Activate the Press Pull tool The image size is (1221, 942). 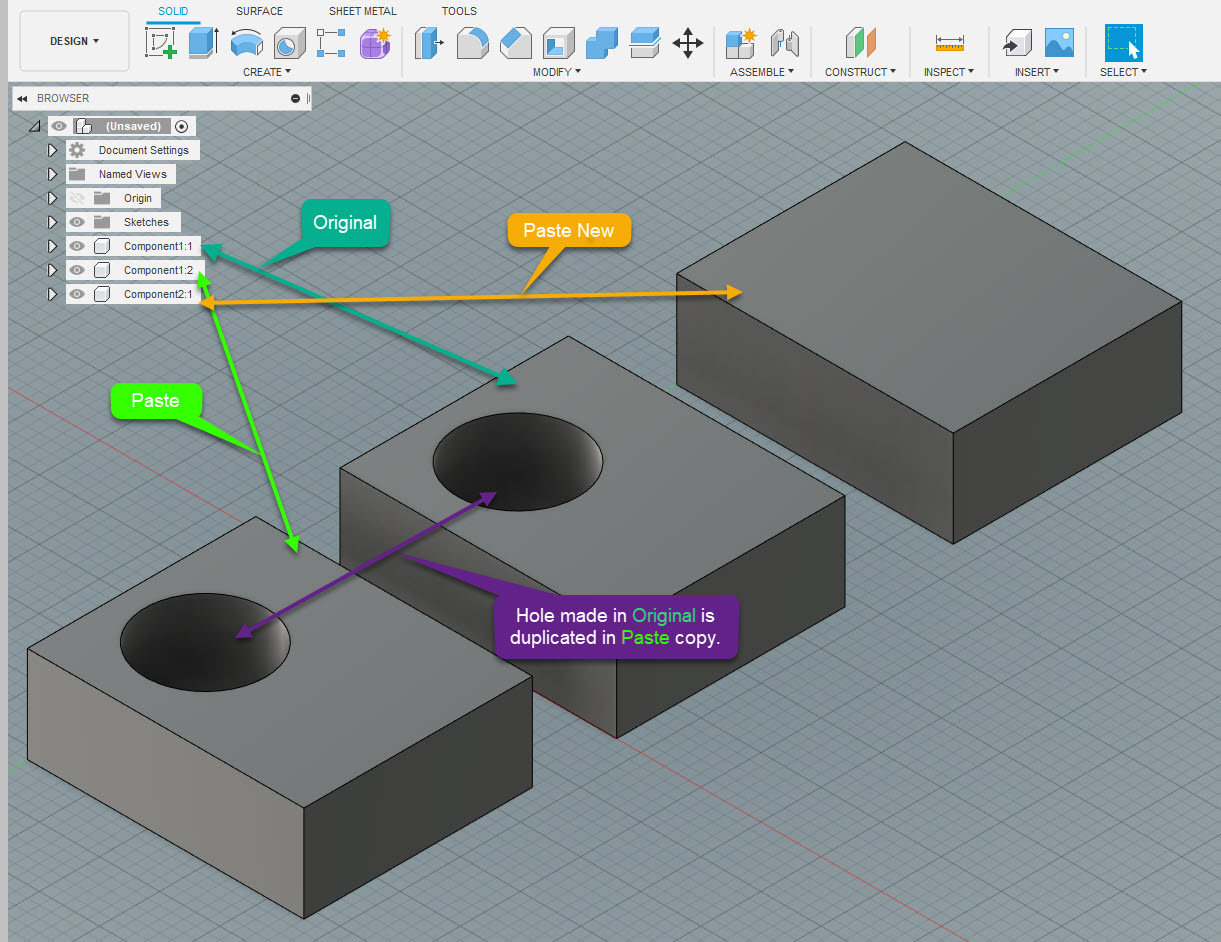click(430, 43)
